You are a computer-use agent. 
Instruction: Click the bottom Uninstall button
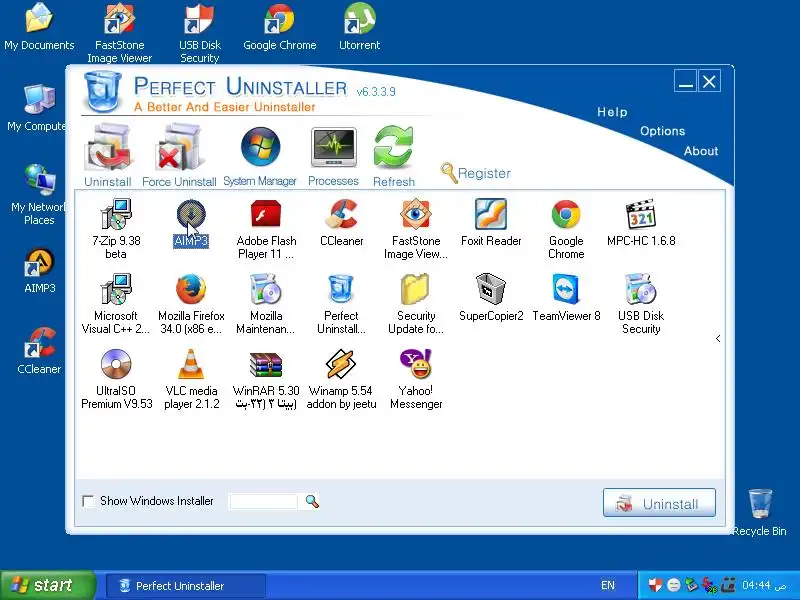pos(659,503)
